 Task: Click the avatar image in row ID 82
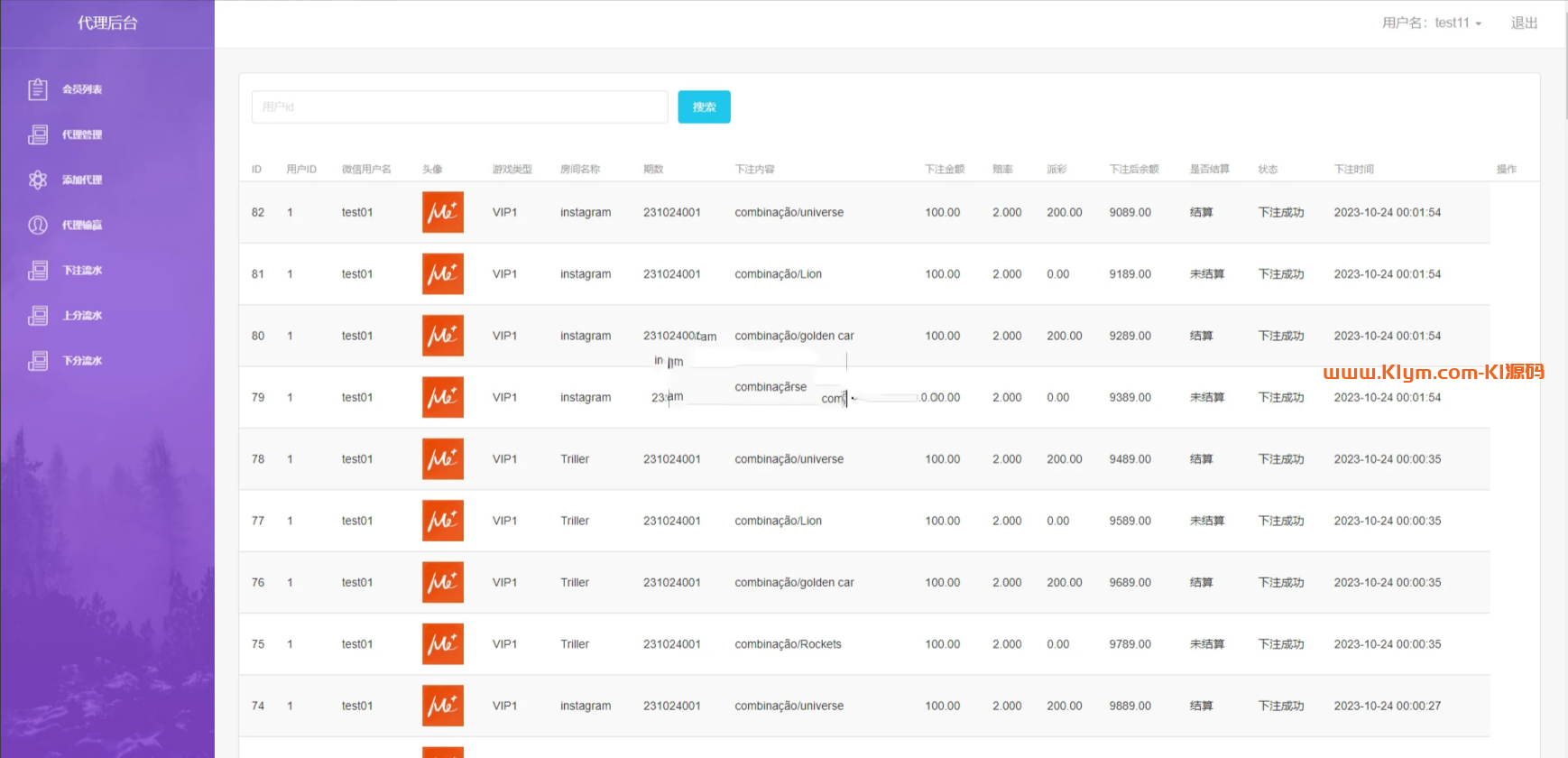coord(442,212)
